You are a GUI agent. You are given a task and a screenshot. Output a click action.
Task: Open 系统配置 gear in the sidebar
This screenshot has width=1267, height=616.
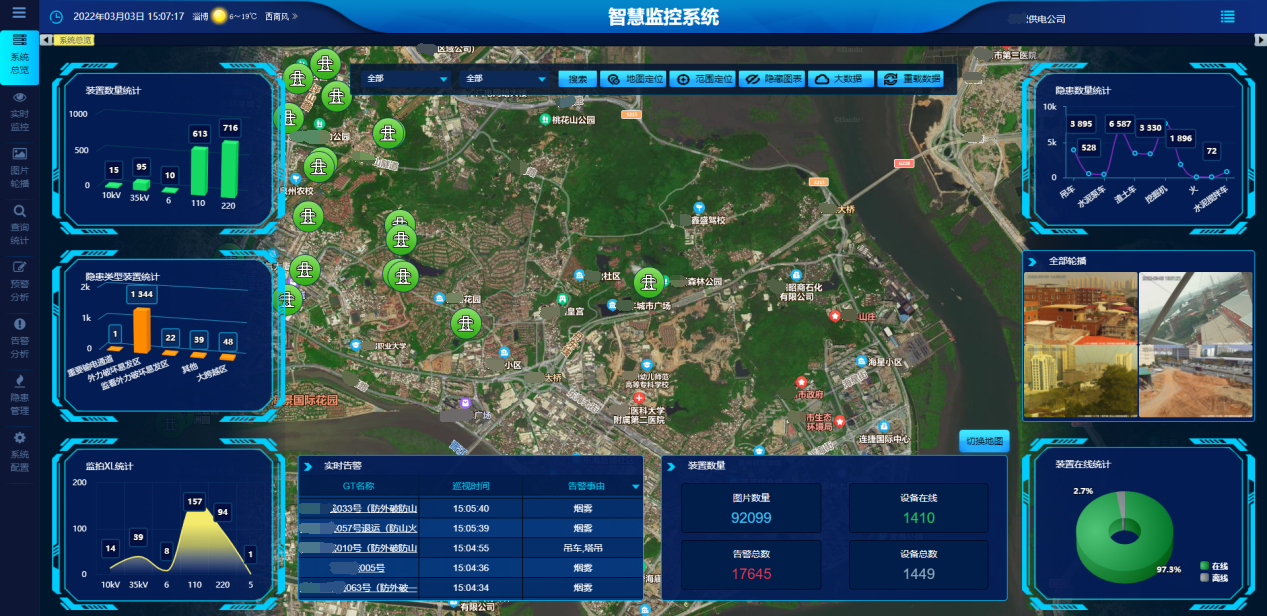coord(19,452)
